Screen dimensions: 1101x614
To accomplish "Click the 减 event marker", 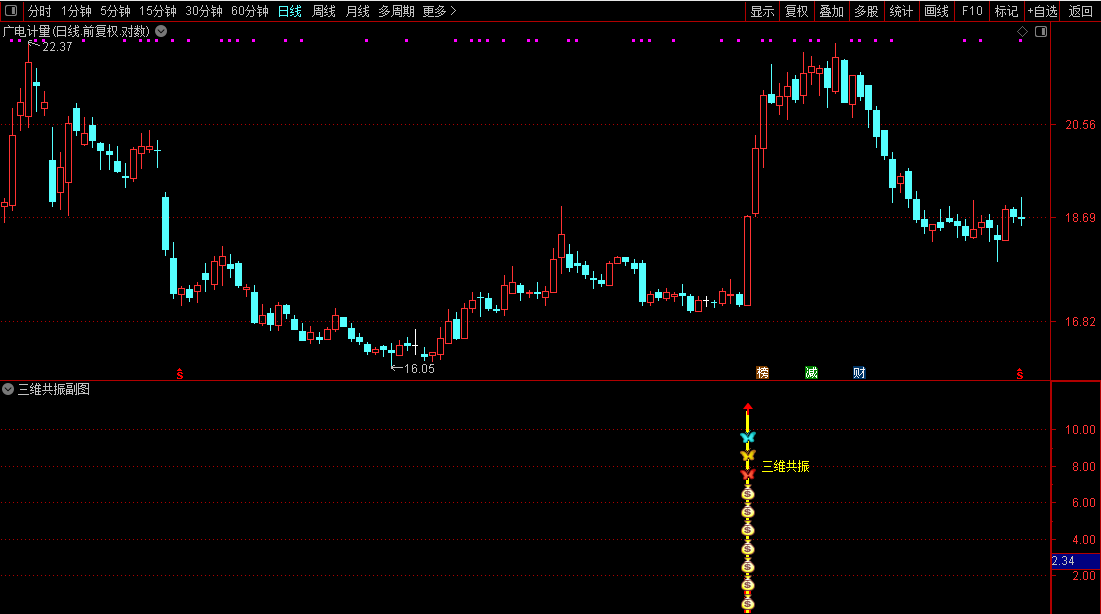I will pyautogui.click(x=811, y=372).
